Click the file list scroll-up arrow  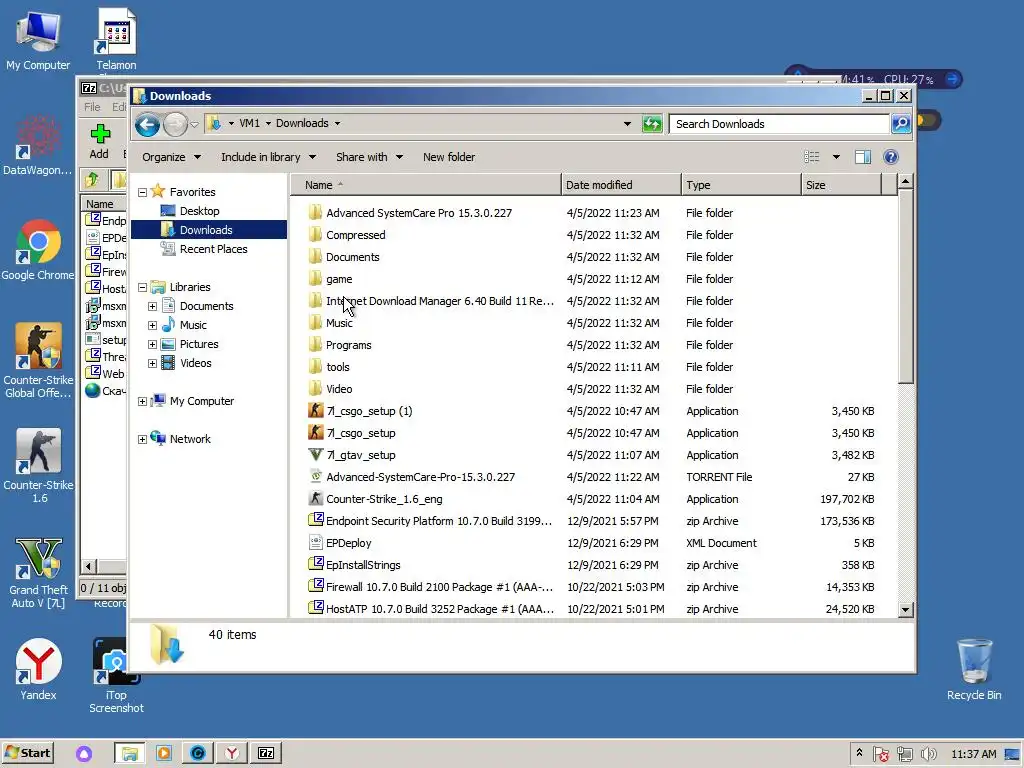click(905, 181)
